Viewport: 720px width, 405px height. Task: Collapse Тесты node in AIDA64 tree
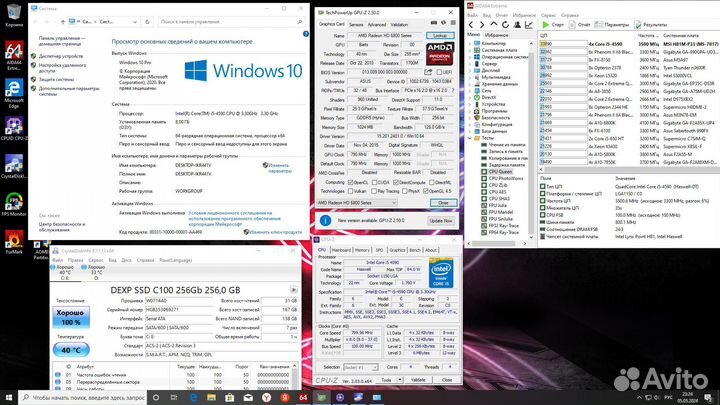[x=470, y=138]
